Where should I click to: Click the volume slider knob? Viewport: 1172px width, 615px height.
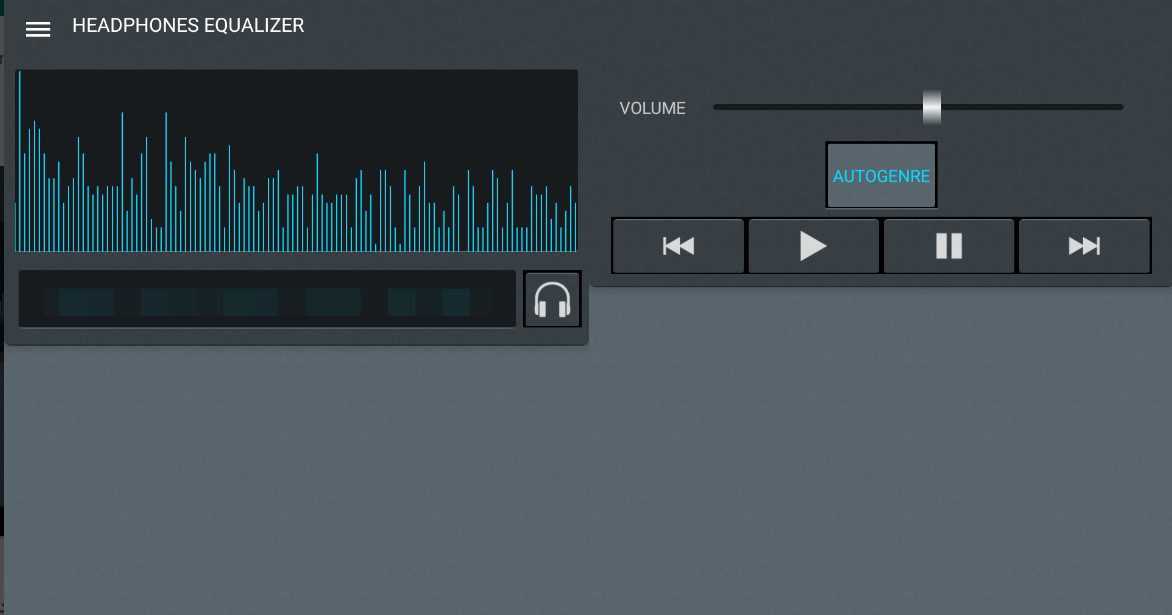[x=931, y=107]
